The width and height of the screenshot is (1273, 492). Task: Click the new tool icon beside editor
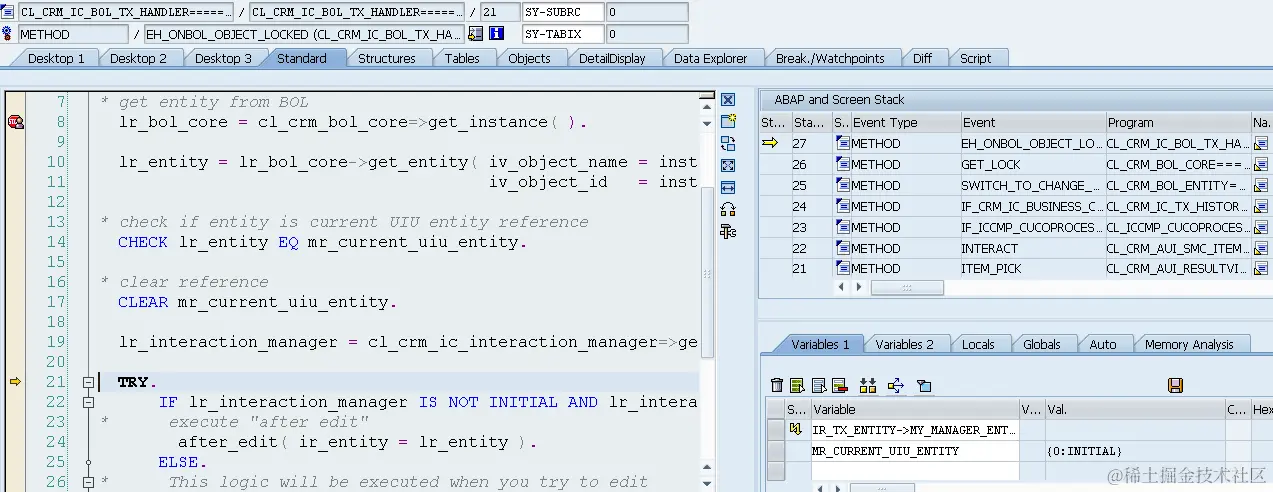(728, 121)
